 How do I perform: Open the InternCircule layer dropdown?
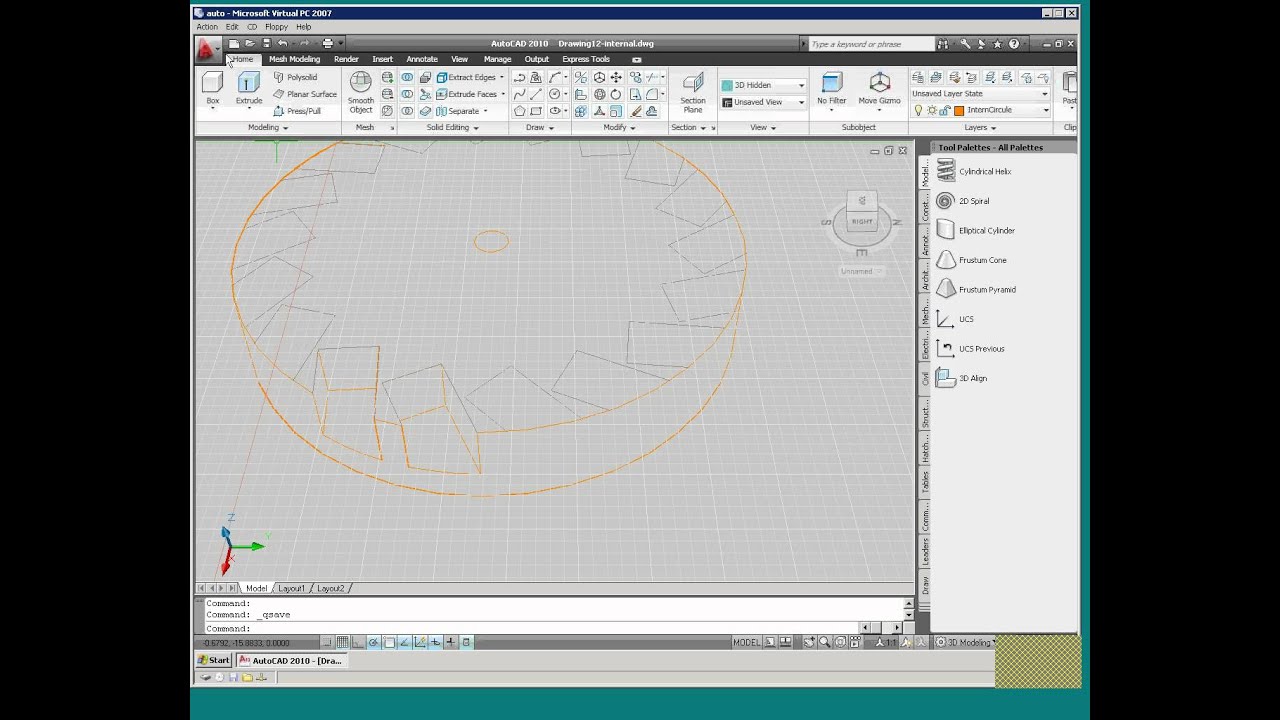(1046, 110)
